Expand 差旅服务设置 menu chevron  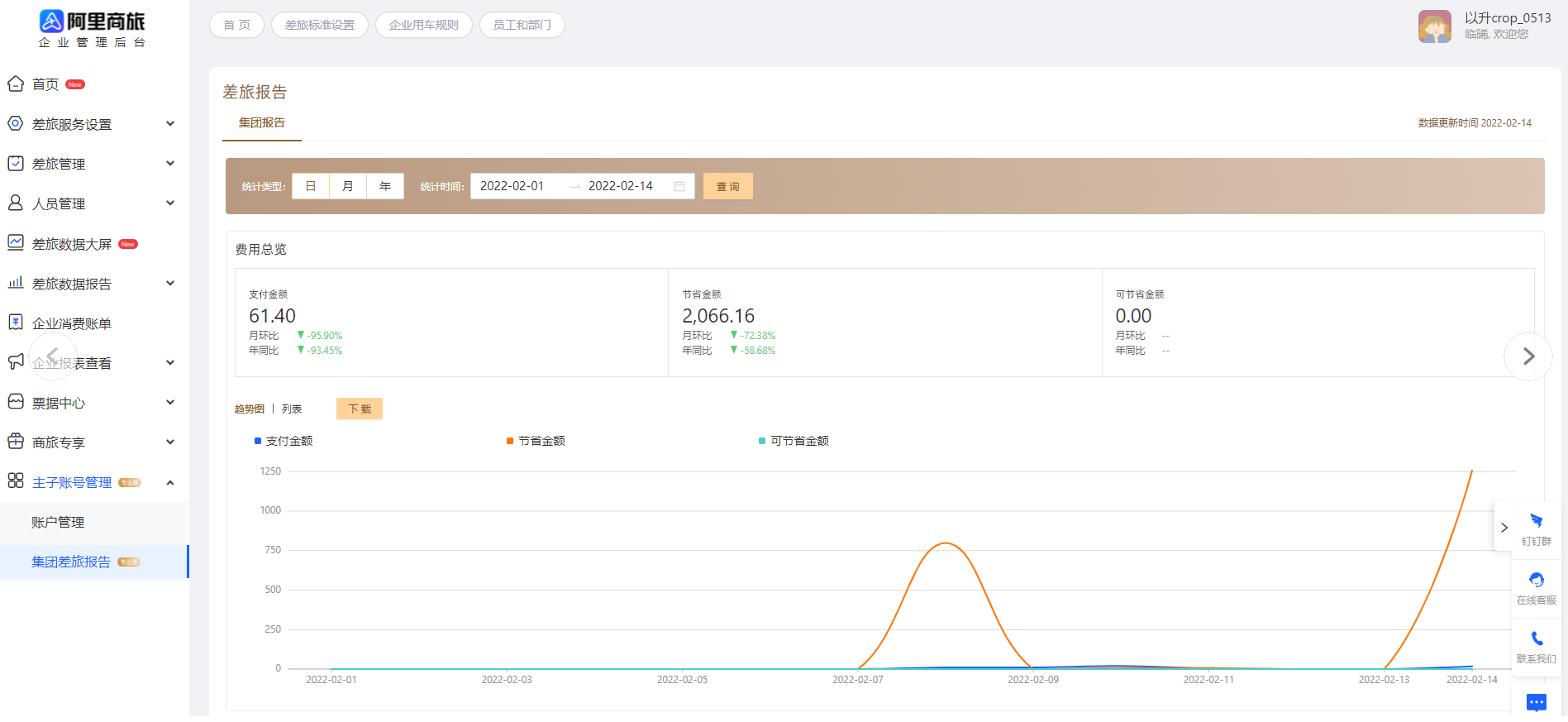170,123
